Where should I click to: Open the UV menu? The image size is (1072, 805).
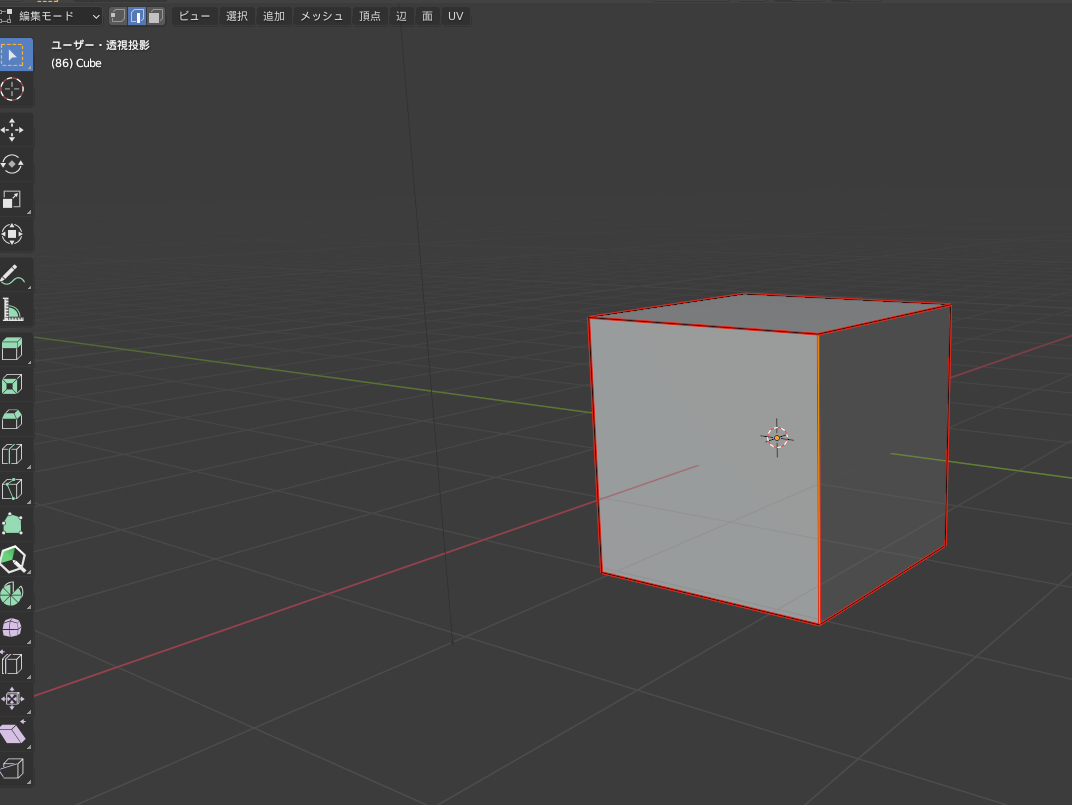tap(455, 16)
